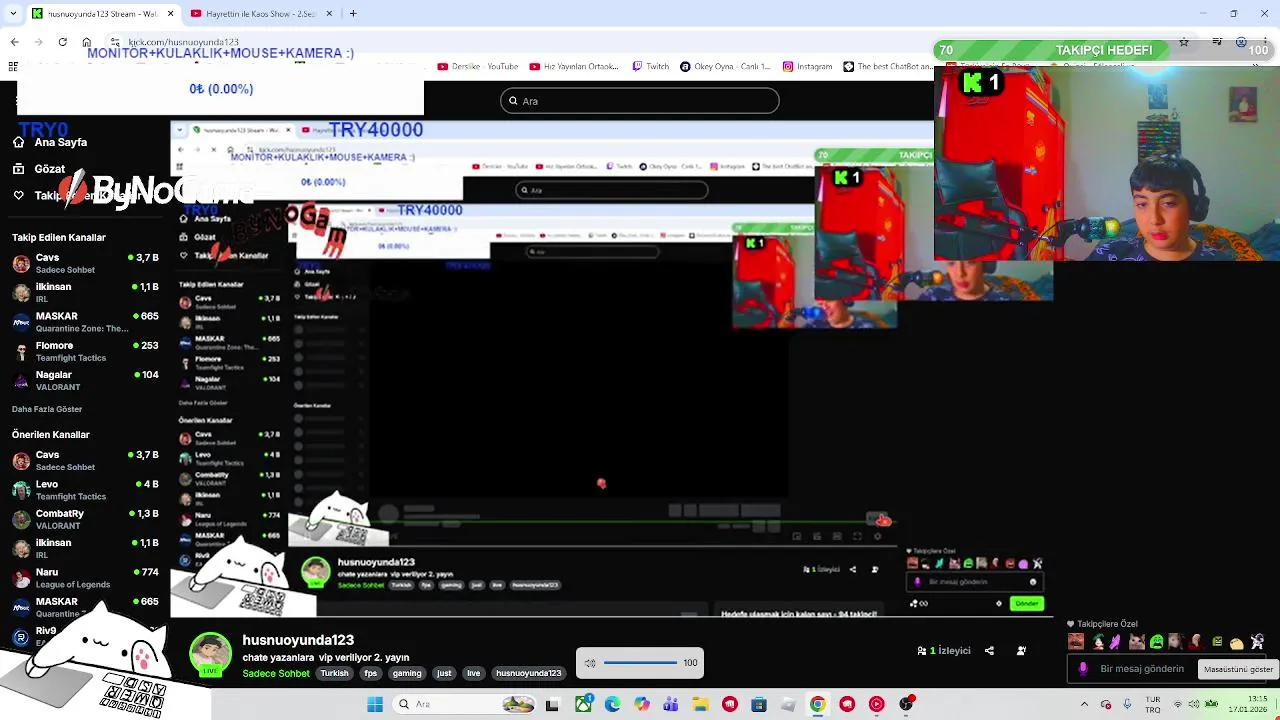
Task: Open the Flomore followed channel
Action: (85, 351)
